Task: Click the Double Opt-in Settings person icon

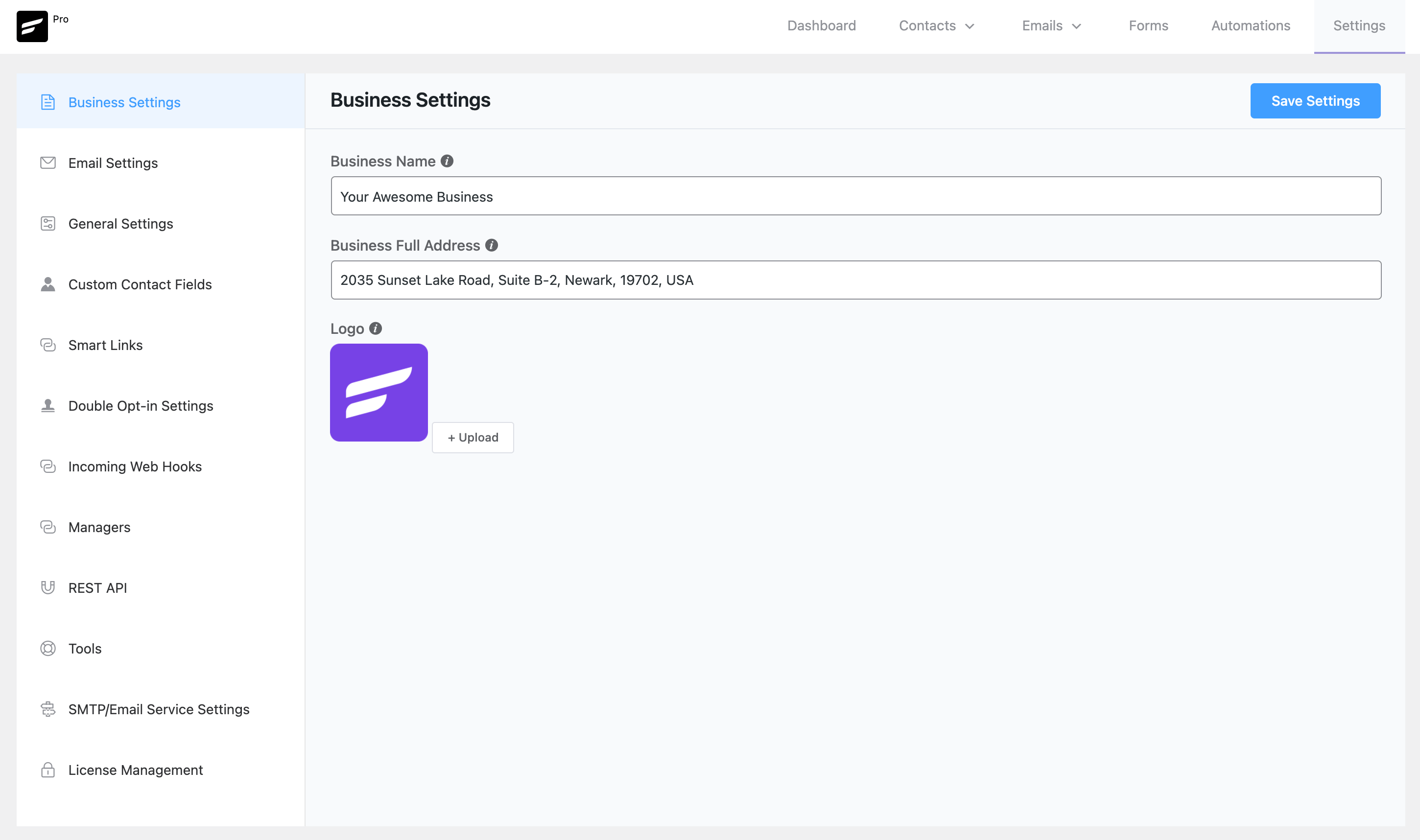Action: coord(47,405)
